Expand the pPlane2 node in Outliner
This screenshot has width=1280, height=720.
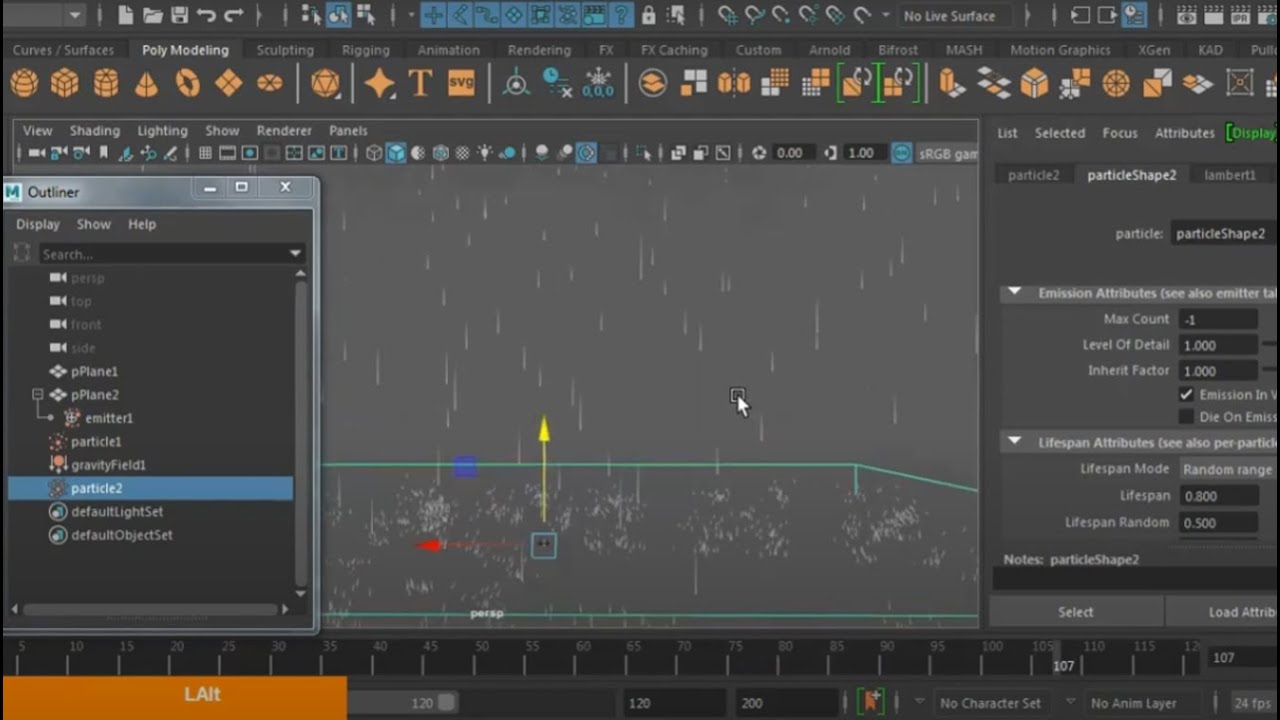[38, 394]
